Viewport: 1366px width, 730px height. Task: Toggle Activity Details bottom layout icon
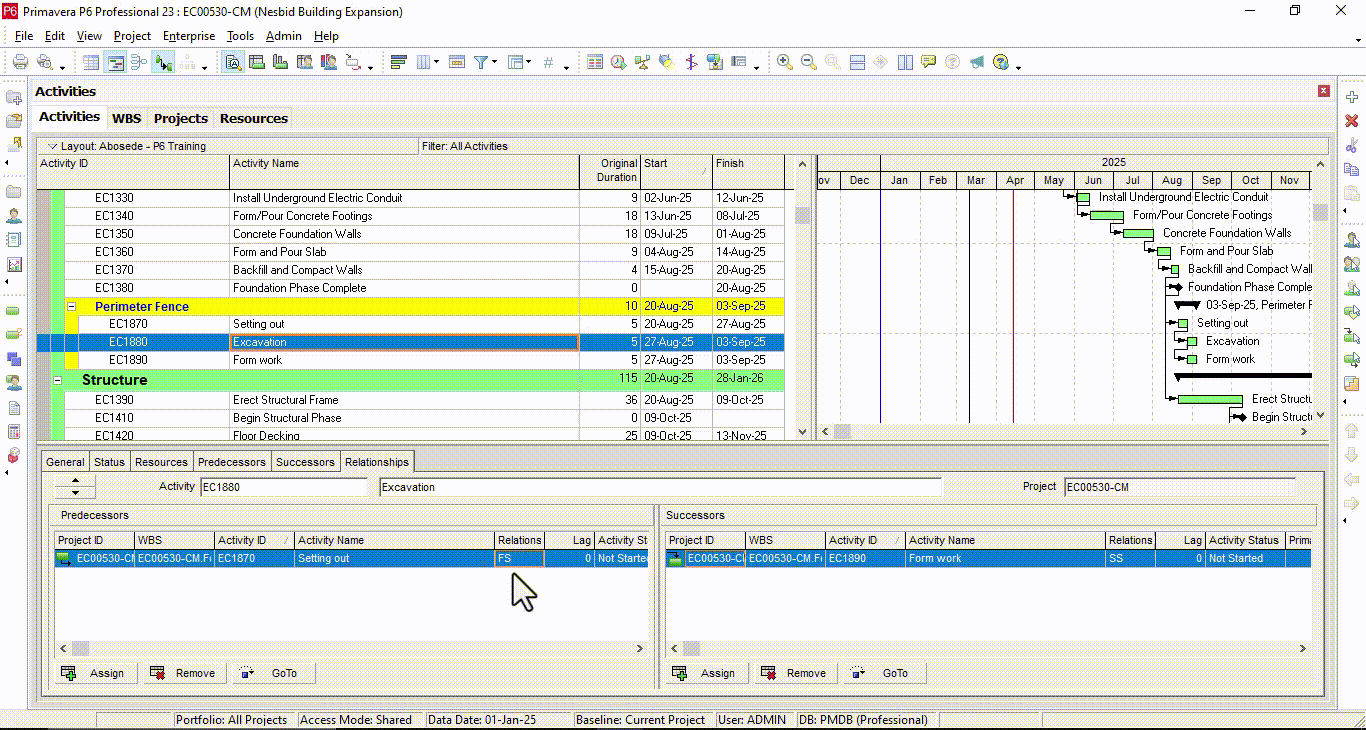pos(233,62)
